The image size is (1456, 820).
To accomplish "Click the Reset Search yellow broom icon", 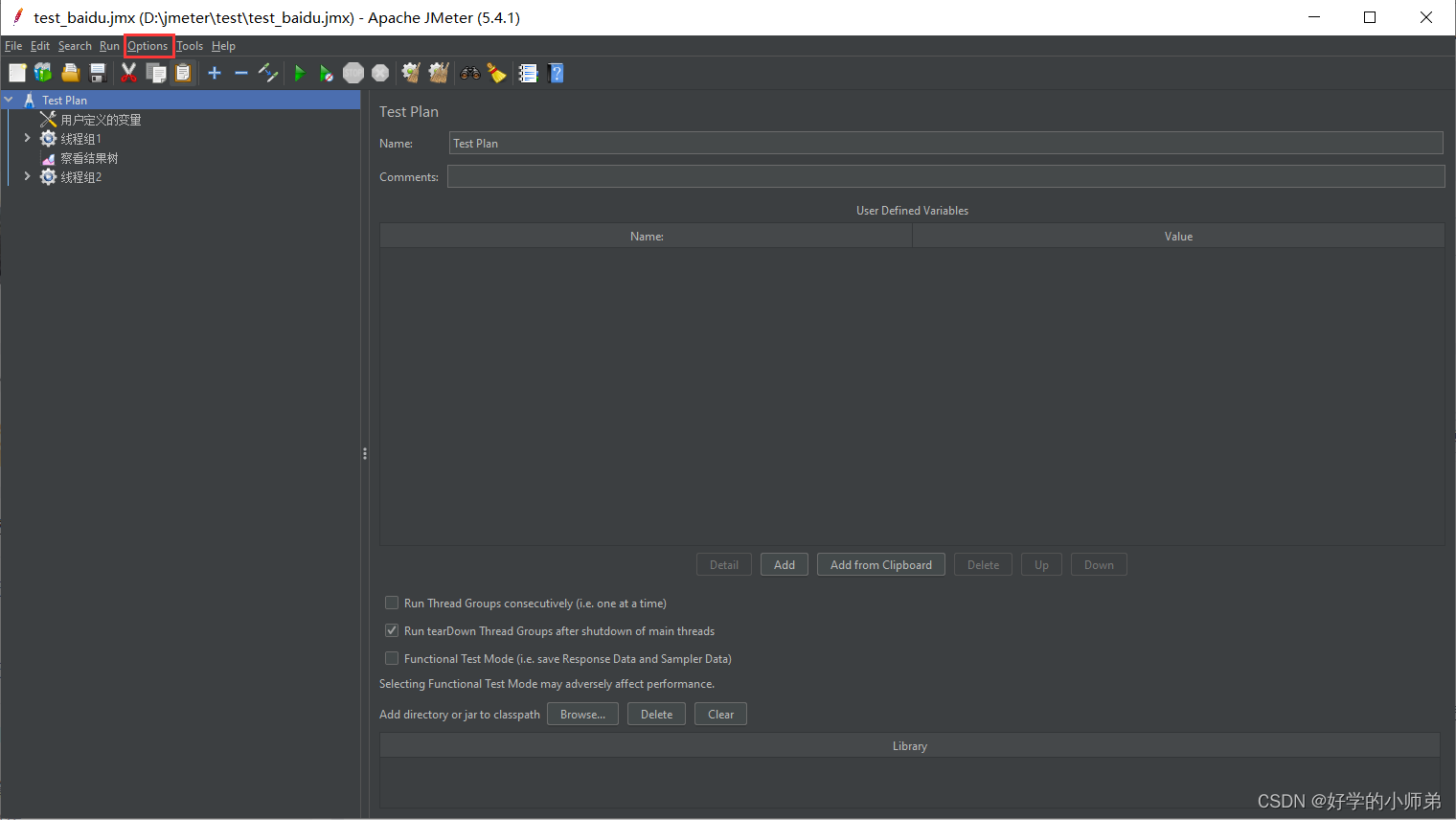I will (x=496, y=73).
